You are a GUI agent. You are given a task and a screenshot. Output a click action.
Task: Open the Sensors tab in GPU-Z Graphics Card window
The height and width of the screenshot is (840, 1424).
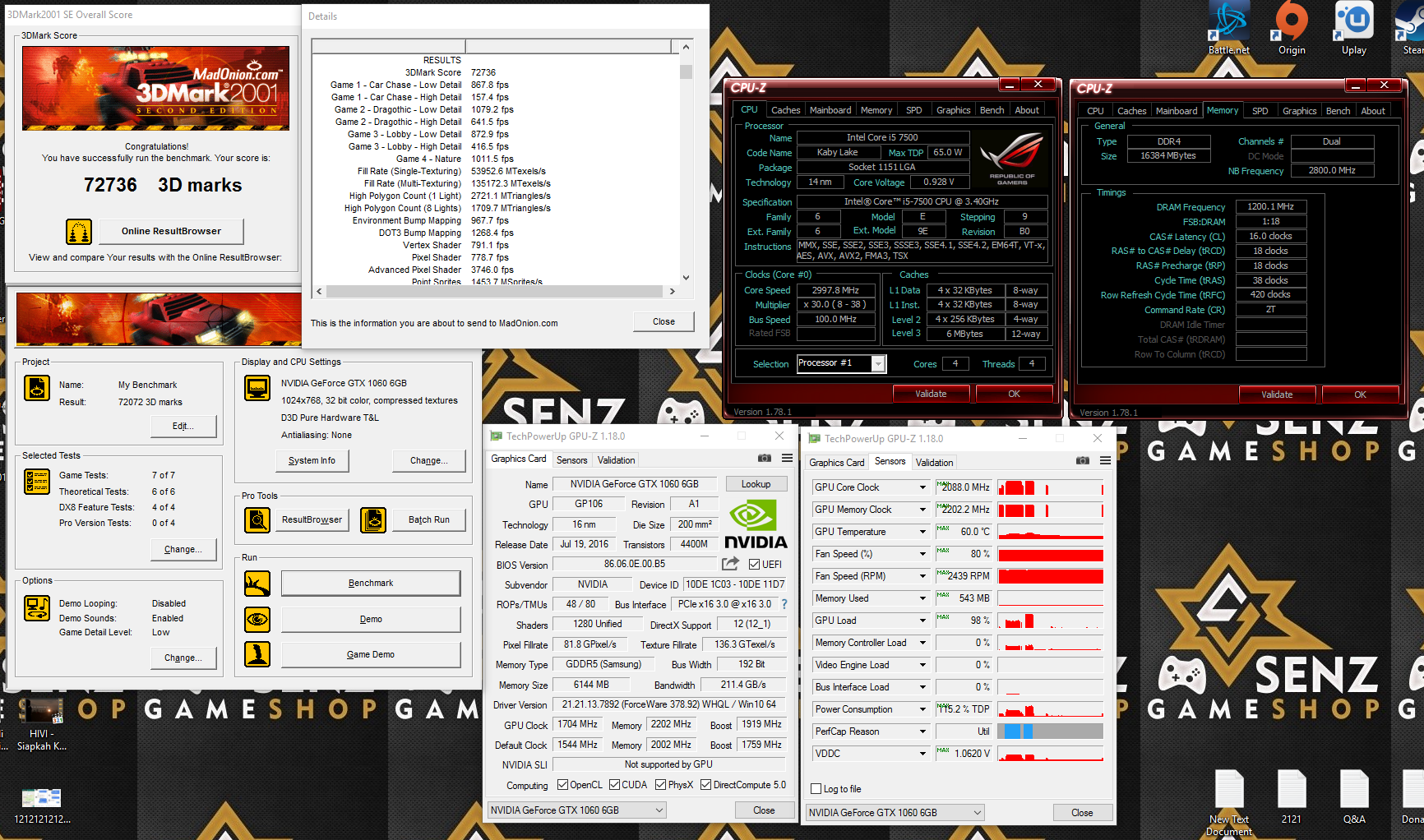coord(571,460)
